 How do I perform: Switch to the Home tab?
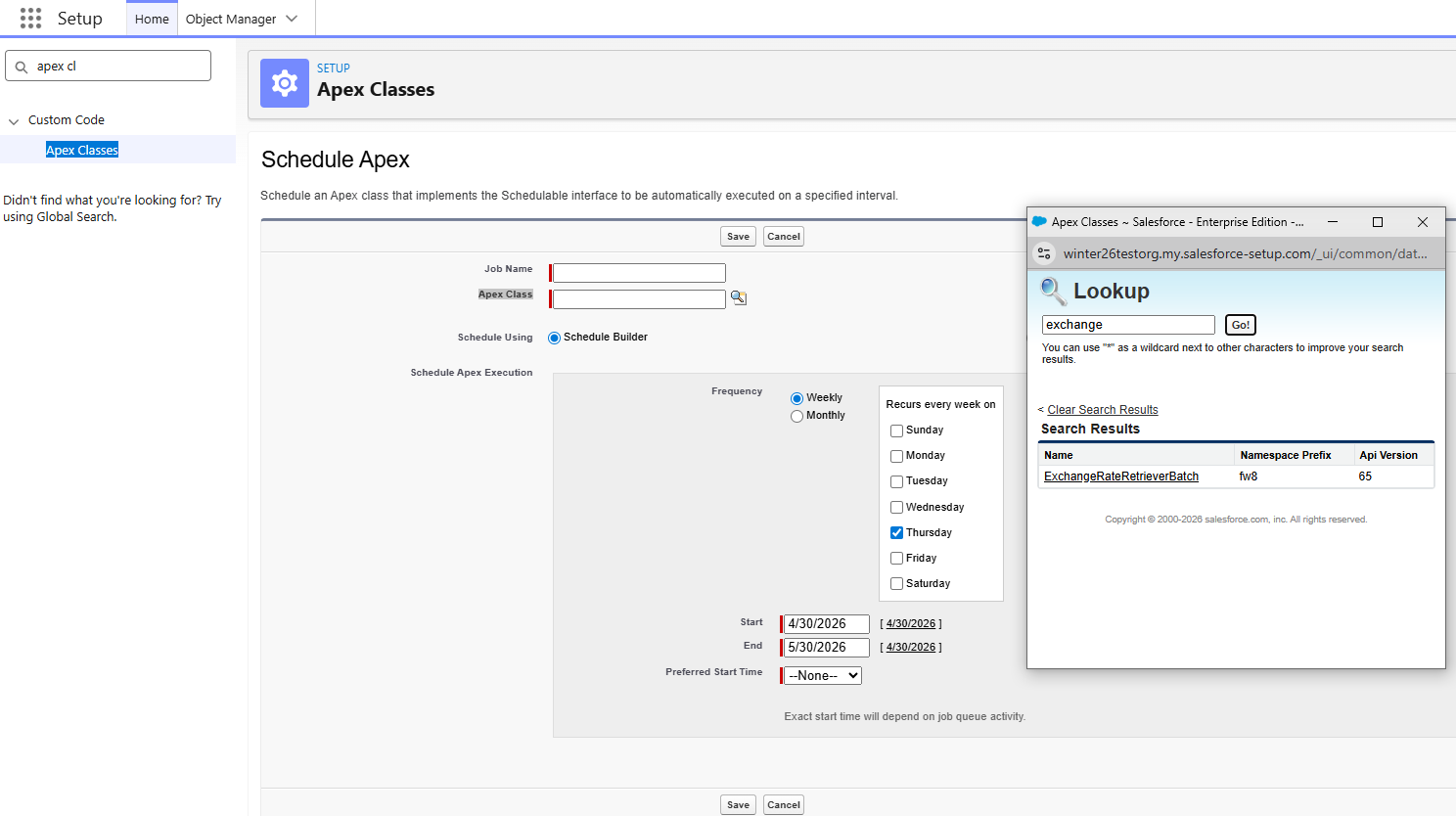152,19
